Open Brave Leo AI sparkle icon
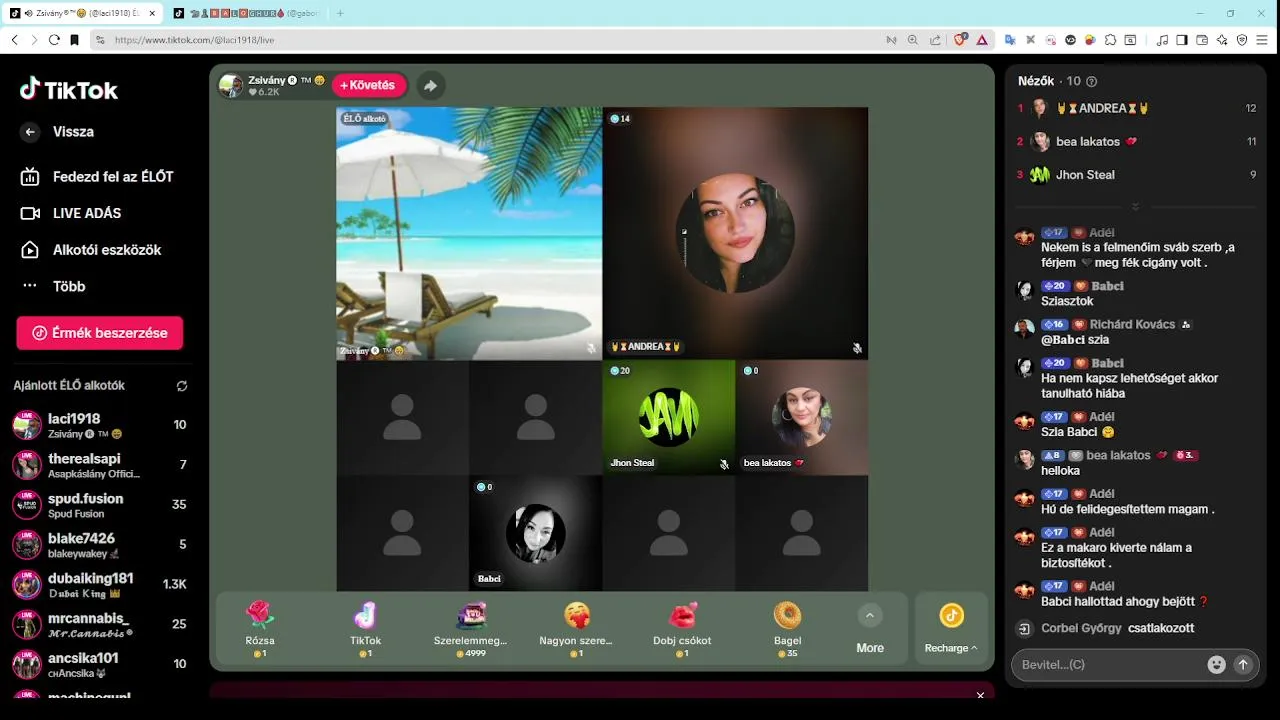The image size is (1280, 720). (x=1222, y=40)
